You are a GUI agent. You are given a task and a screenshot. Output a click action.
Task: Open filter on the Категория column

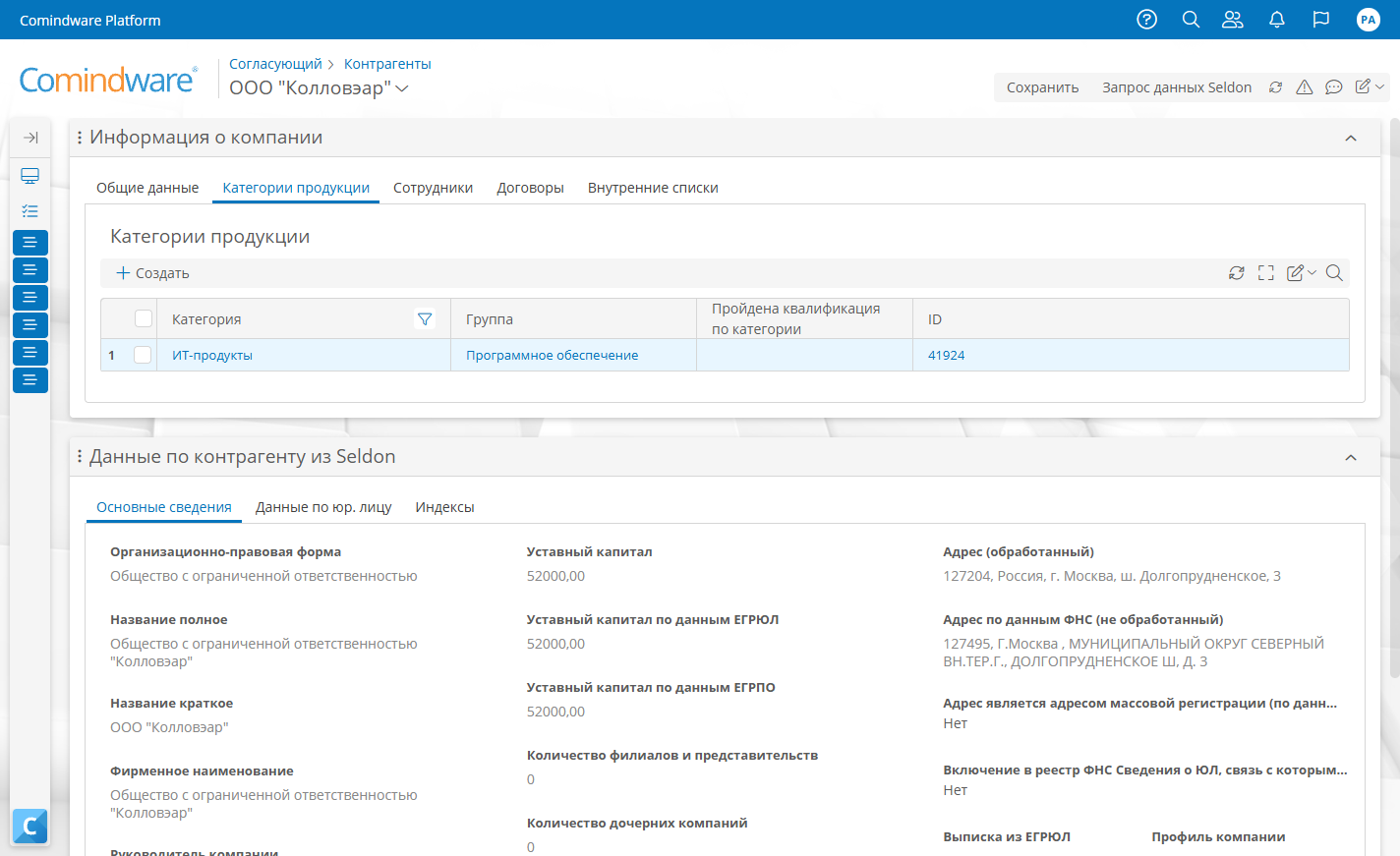425,319
